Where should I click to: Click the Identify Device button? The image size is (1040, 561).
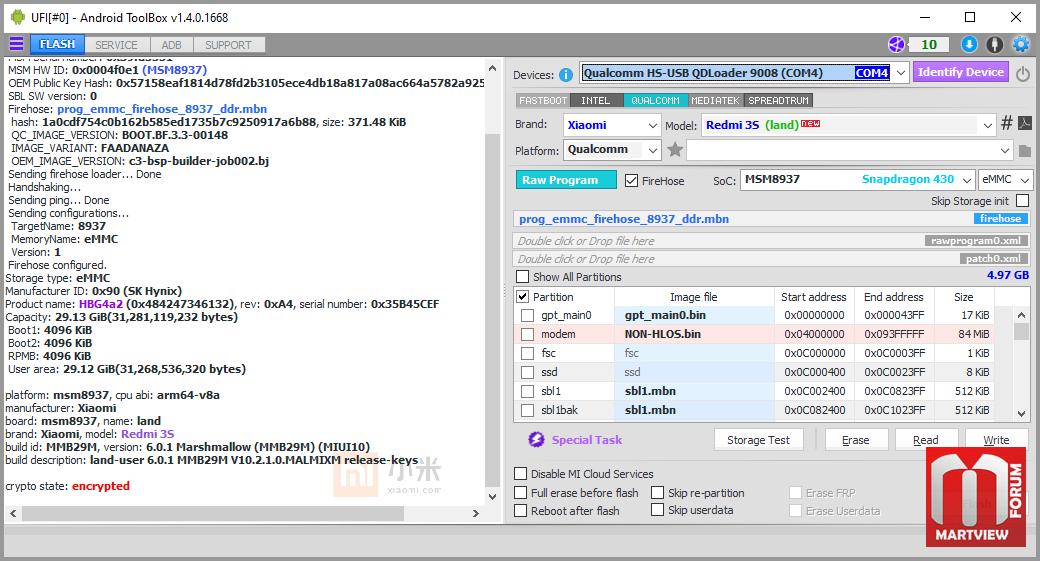(960, 72)
